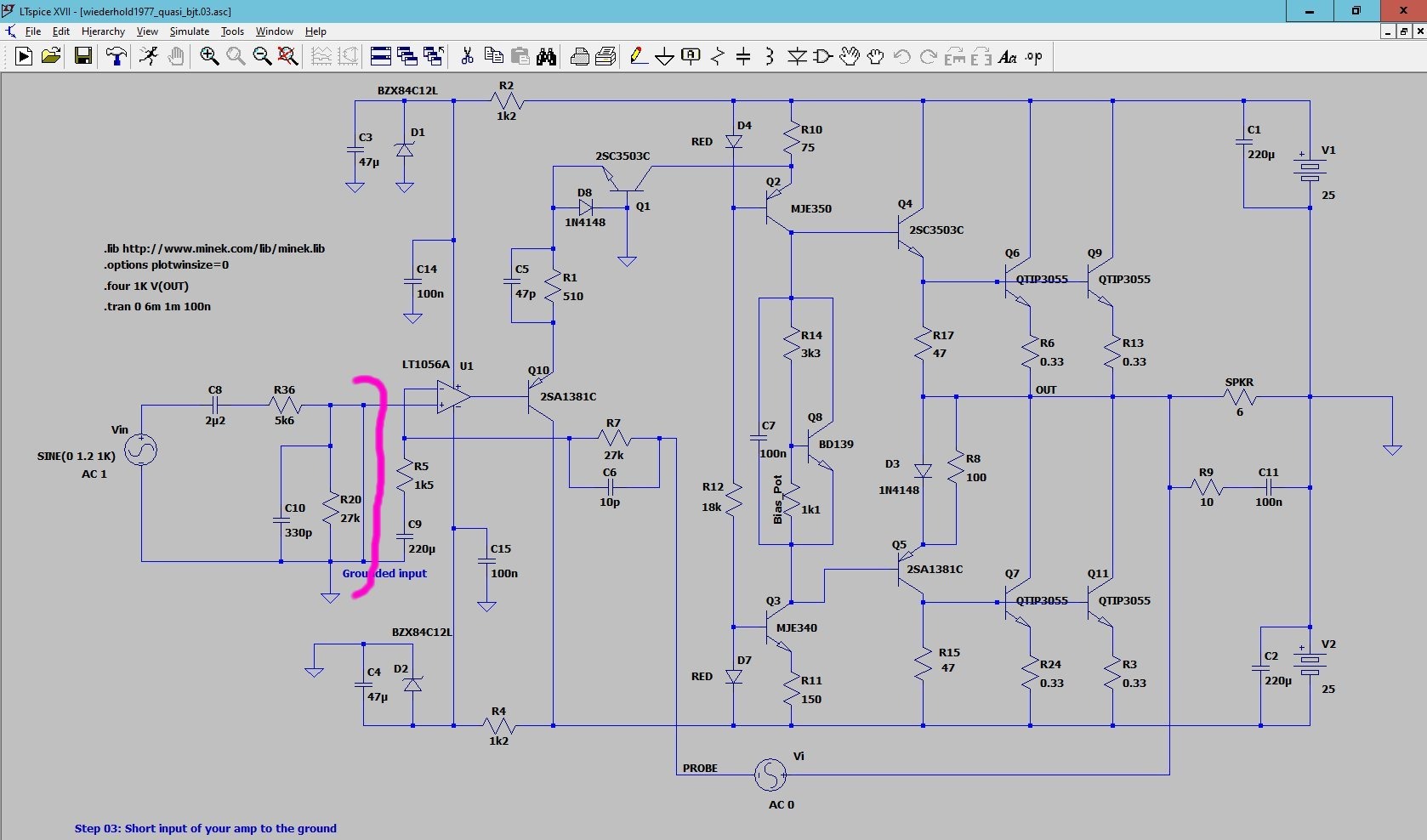Place a capacitor from the toolbar
This screenshot has height=840, width=1427.
pos(743,56)
